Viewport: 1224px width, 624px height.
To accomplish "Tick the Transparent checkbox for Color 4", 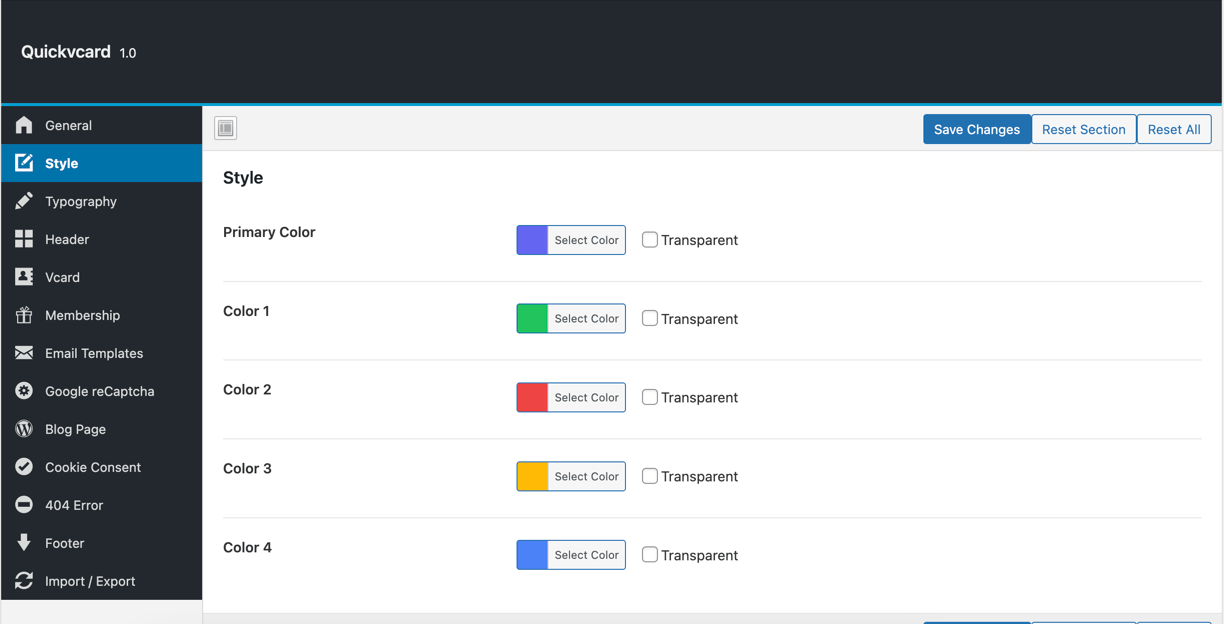I will coord(650,555).
